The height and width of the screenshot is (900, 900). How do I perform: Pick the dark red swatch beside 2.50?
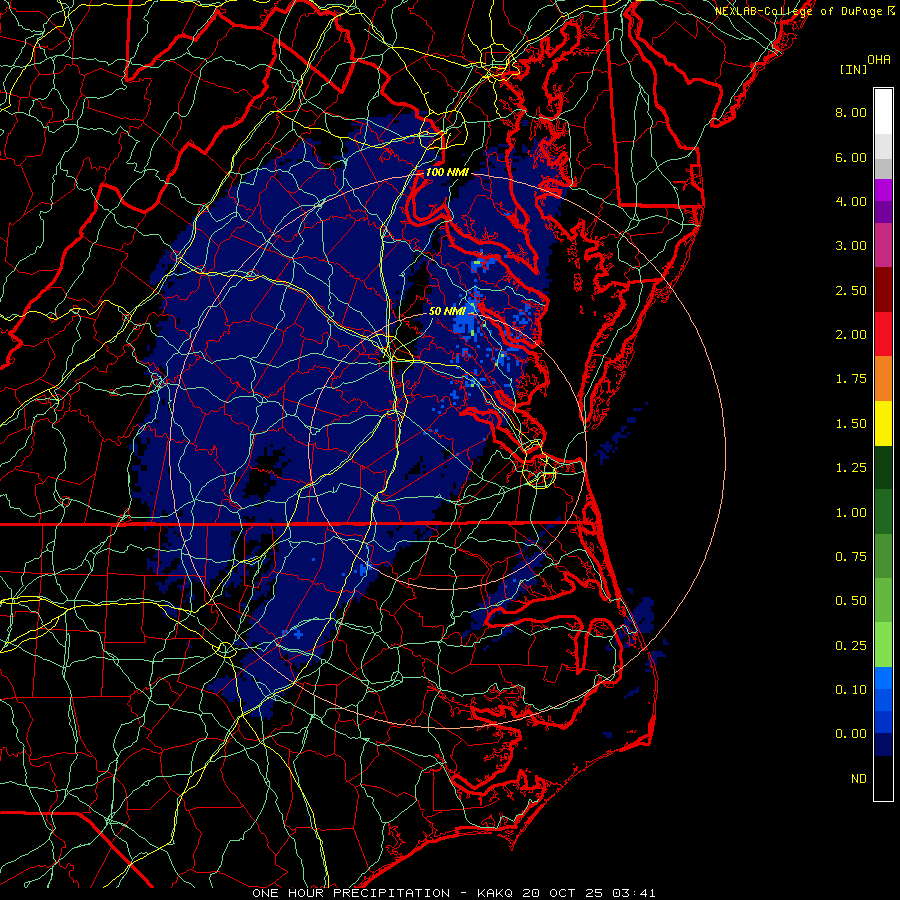click(x=883, y=290)
